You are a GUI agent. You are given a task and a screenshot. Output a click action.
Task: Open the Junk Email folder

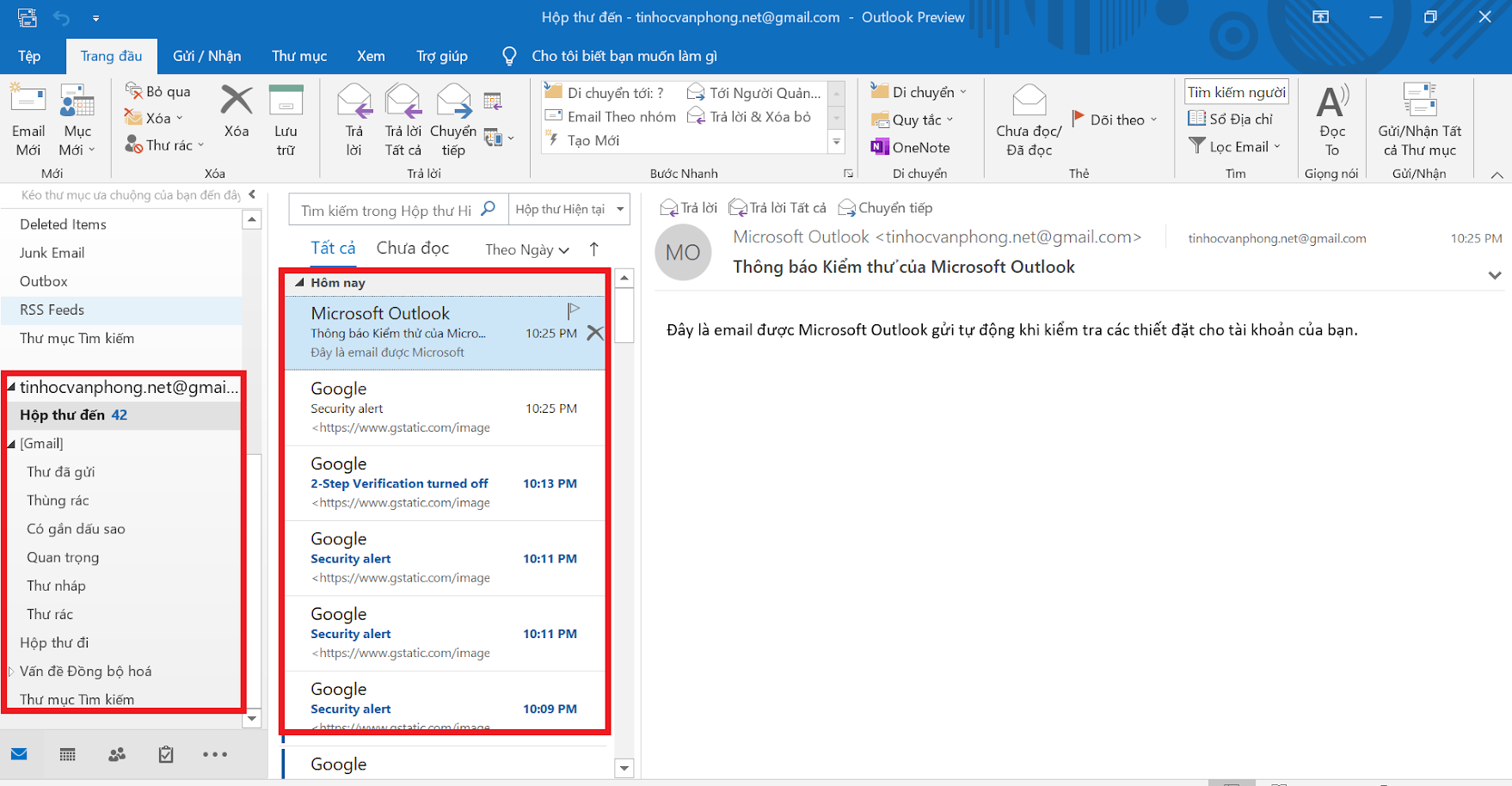pyautogui.click(x=120, y=253)
